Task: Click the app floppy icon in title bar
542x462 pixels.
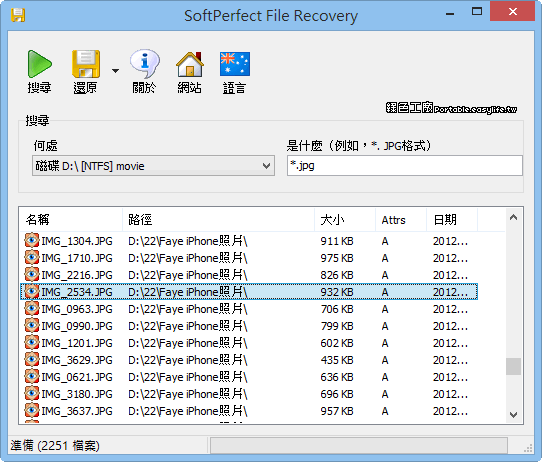Action: [x=18, y=15]
